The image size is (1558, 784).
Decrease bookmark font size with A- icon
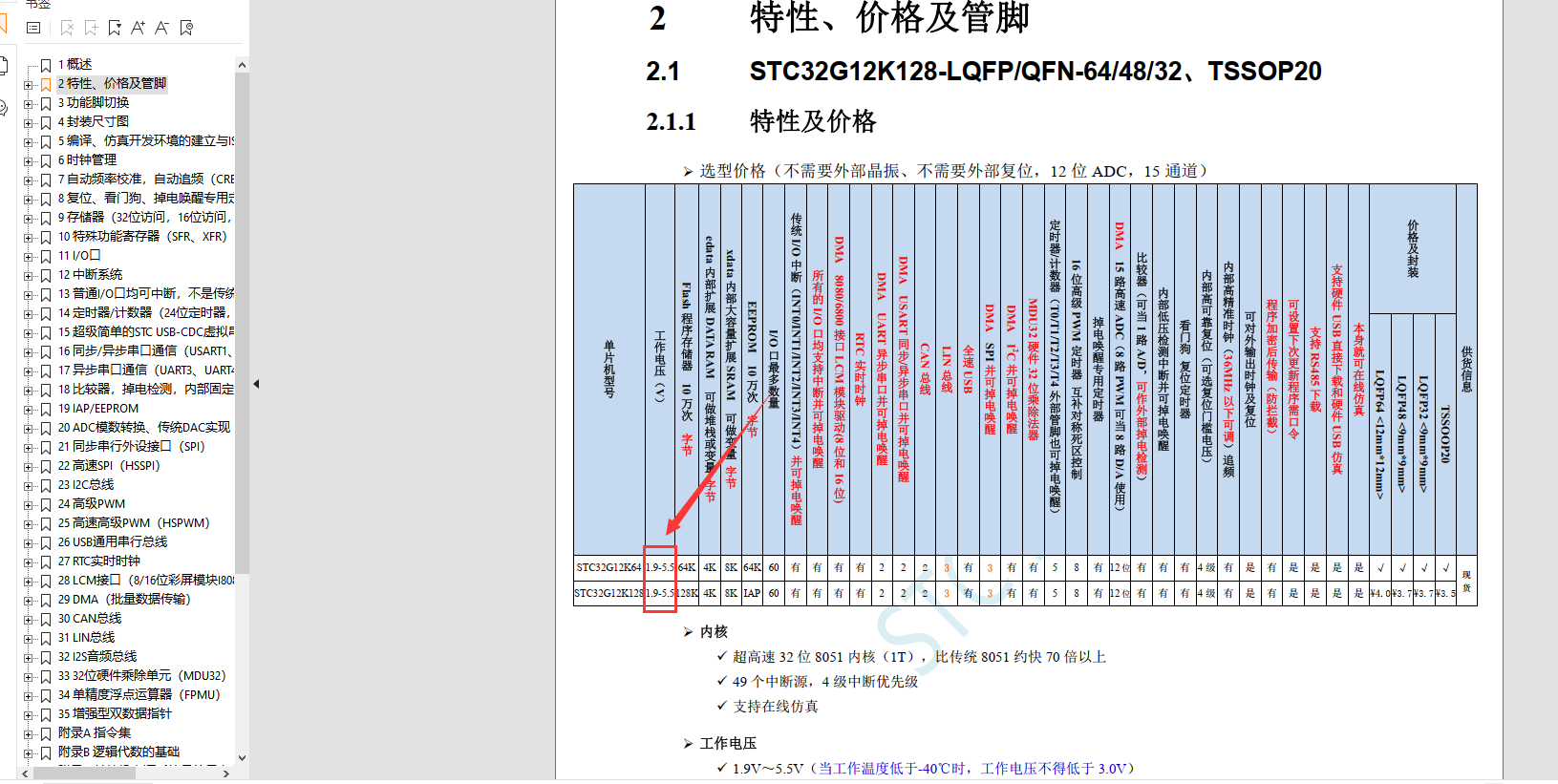pos(162,28)
